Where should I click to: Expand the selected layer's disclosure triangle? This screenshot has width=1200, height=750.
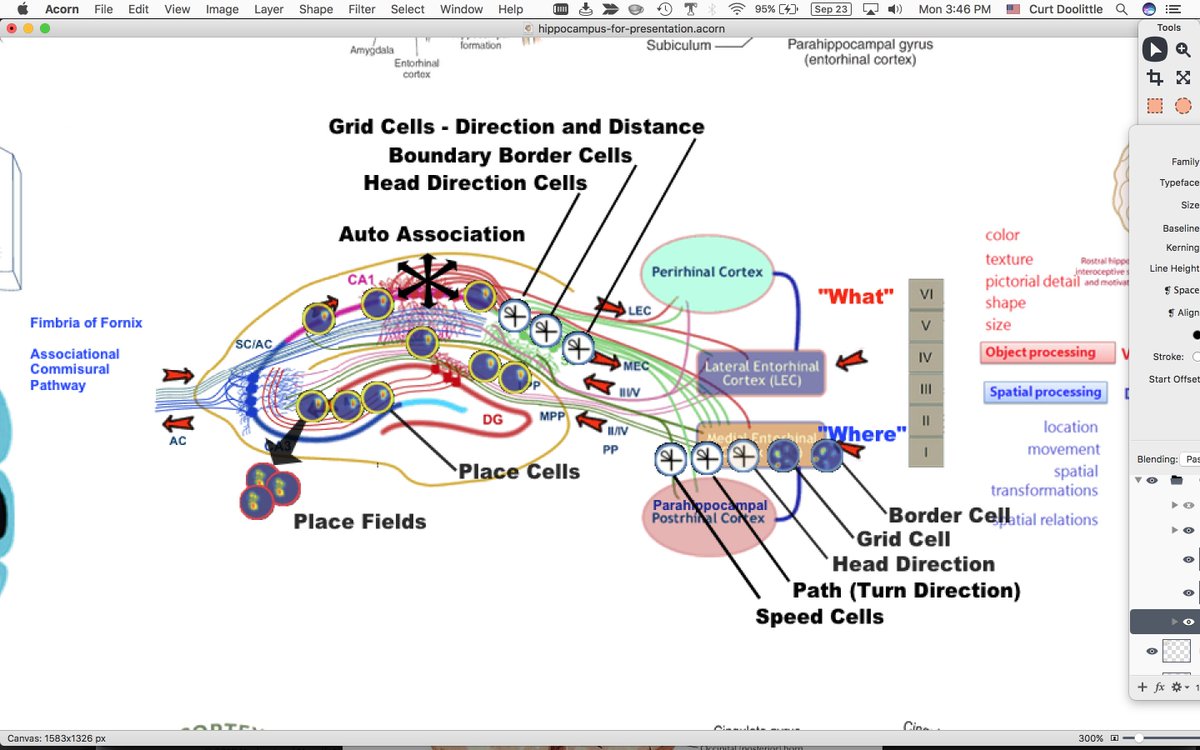click(1174, 620)
